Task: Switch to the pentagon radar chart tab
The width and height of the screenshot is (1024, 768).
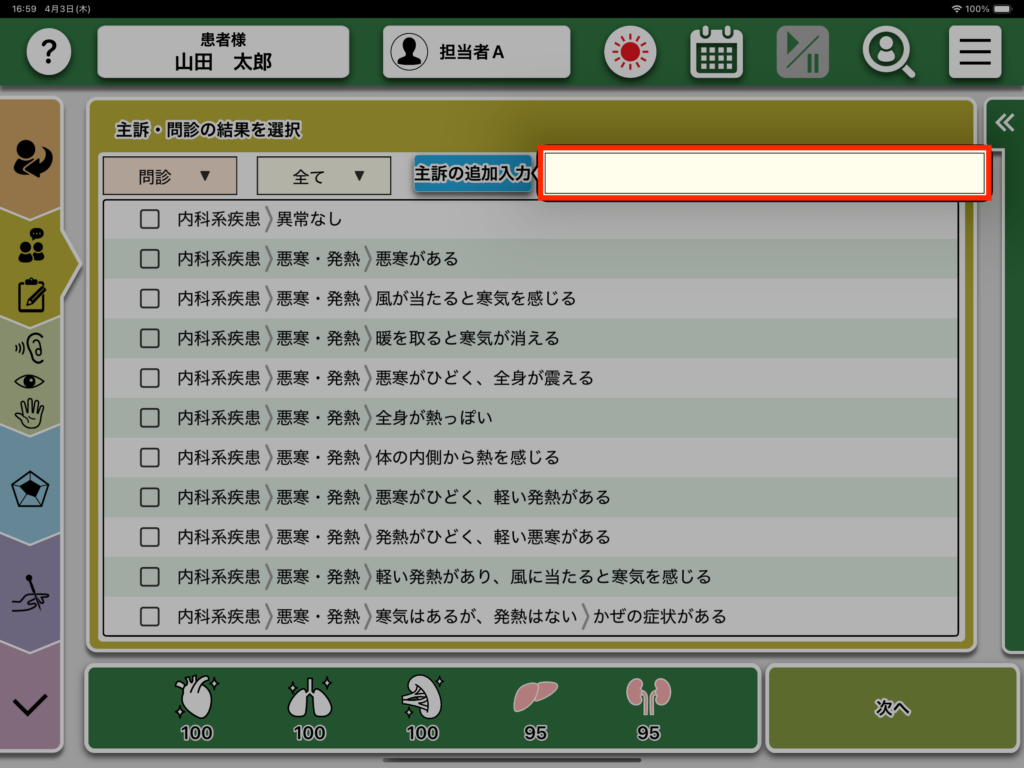Action: [x=31, y=491]
